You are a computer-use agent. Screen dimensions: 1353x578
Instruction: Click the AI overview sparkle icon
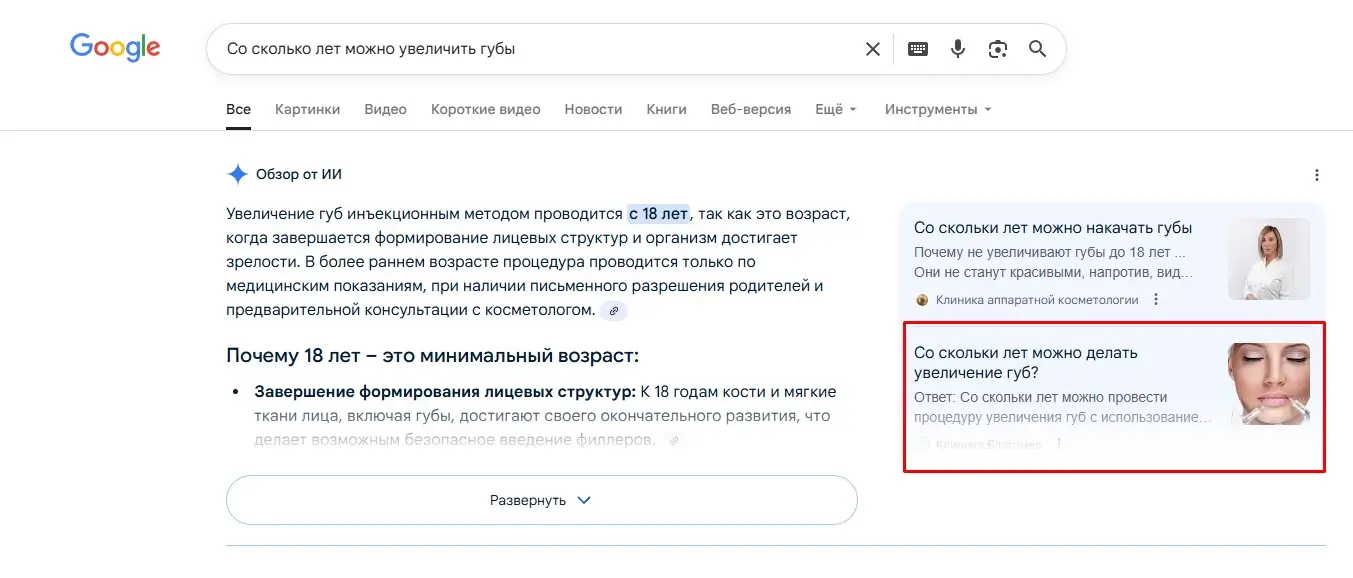click(237, 174)
